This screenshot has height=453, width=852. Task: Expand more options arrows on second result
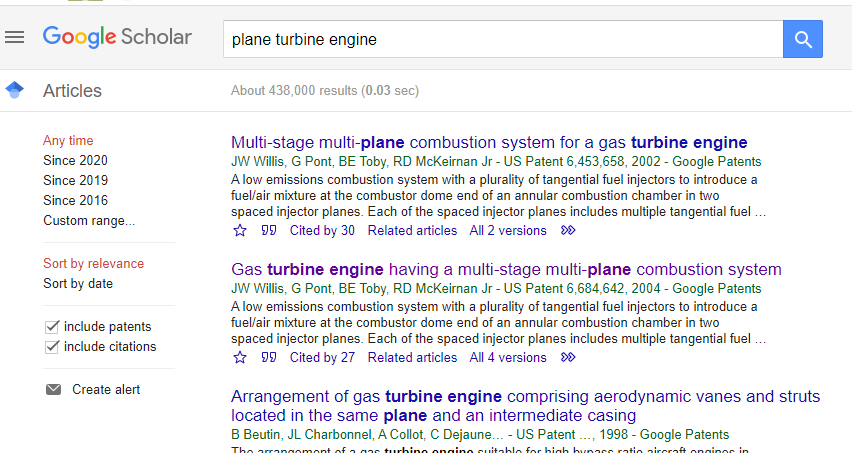[x=568, y=358]
